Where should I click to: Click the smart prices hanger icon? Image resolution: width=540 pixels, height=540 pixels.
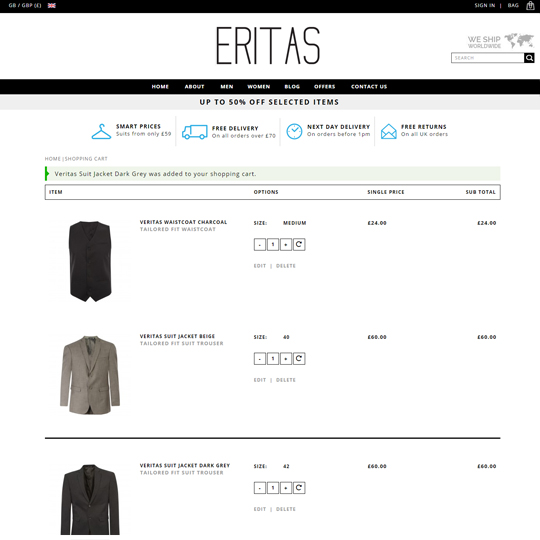point(101,132)
